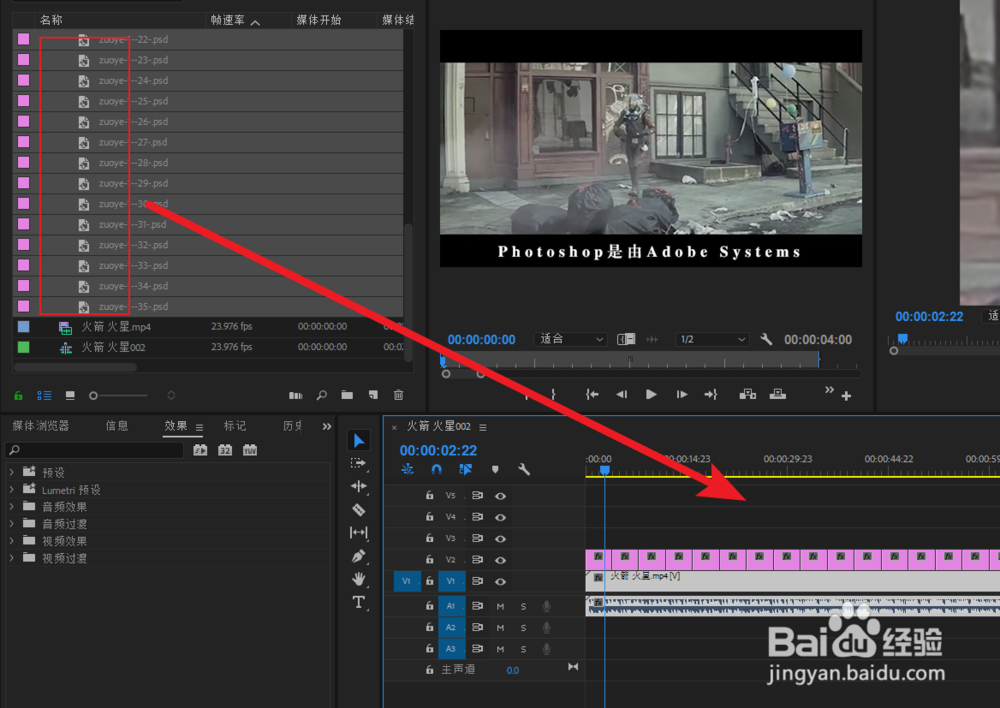The image size is (1000, 708).
Task: Select the Hand tool
Action: pyautogui.click(x=358, y=579)
